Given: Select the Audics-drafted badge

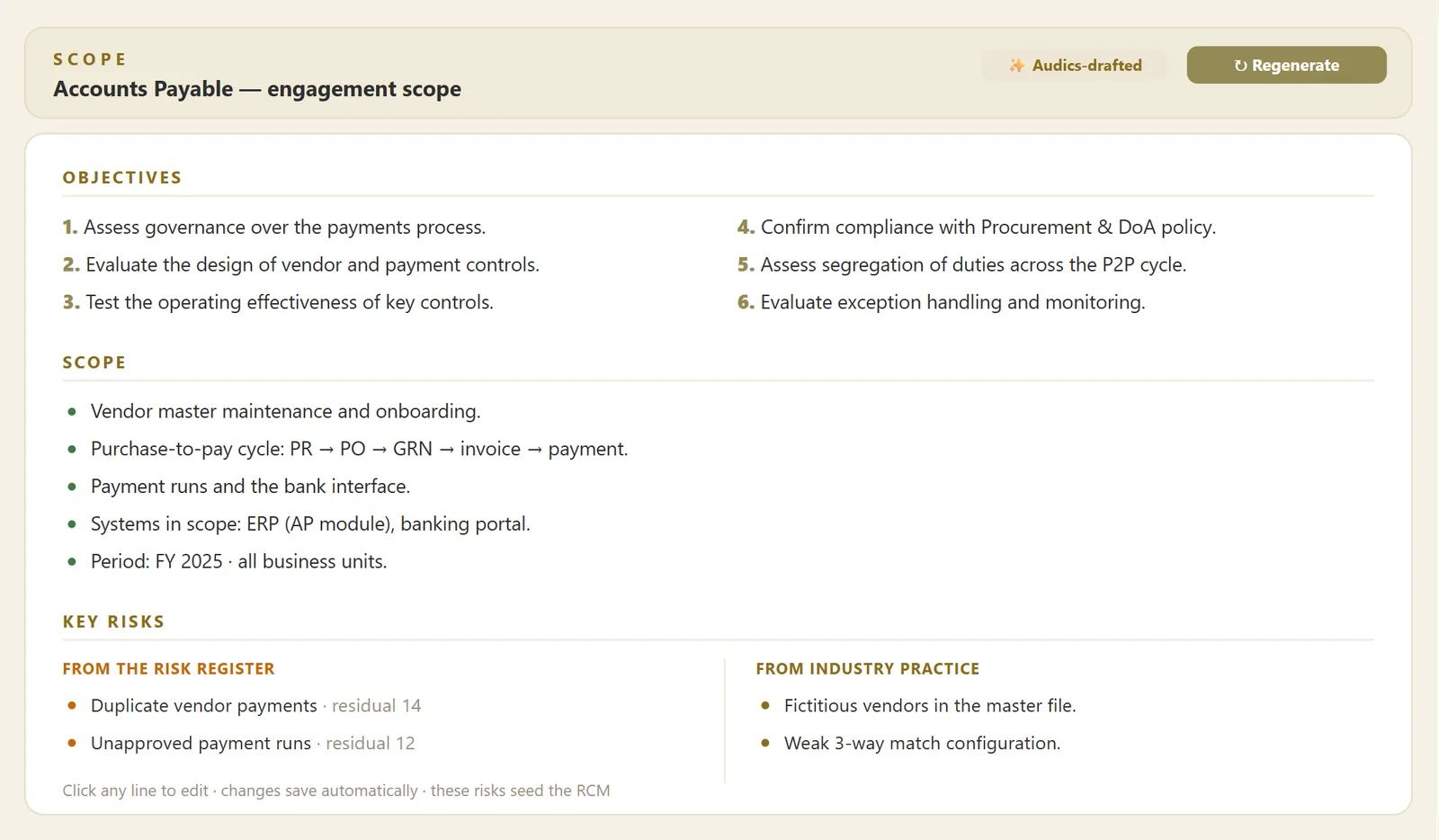Looking at the screenshot, I should click(x=1075, y=65).
